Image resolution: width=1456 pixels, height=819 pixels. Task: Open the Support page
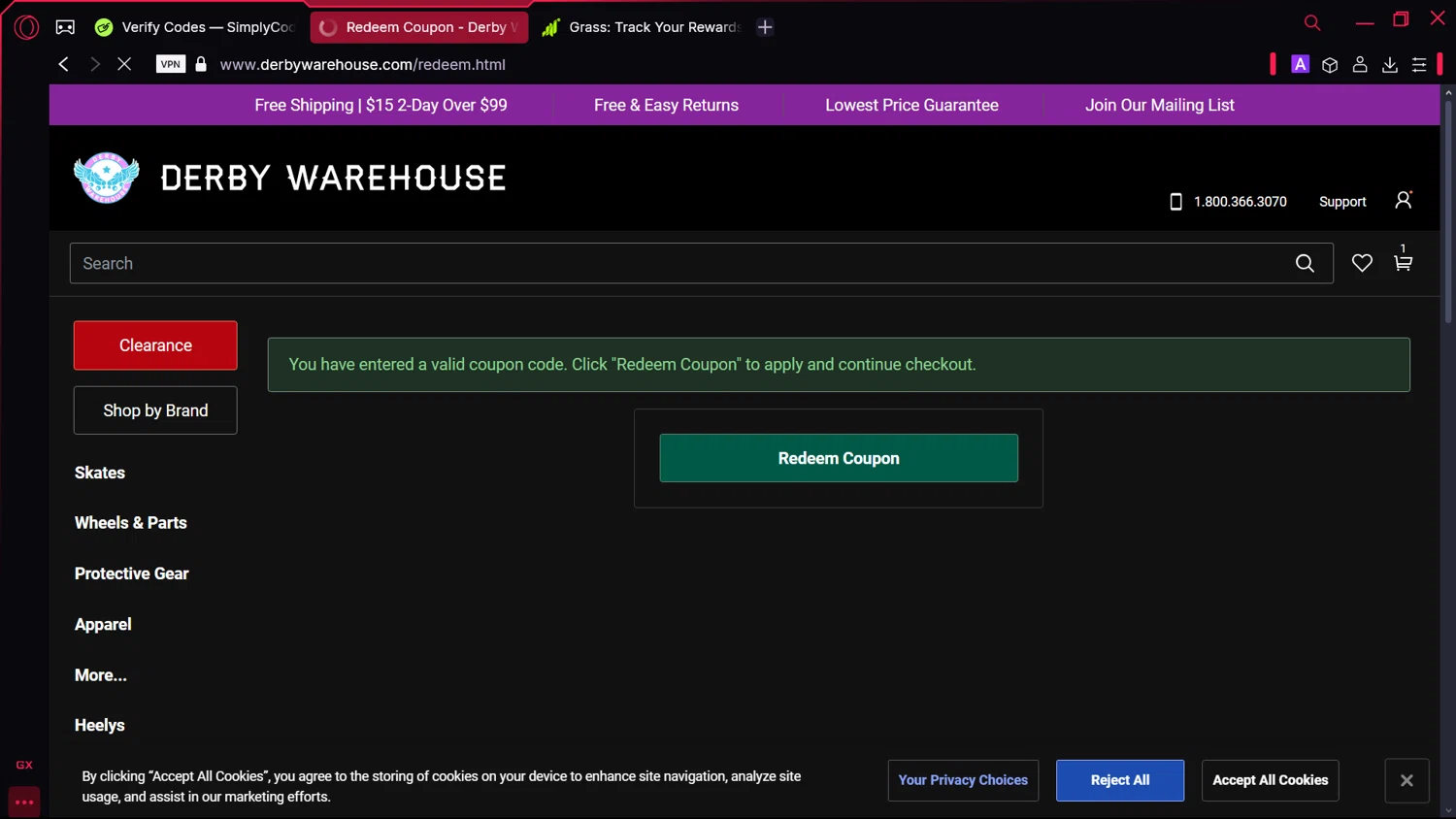1342,202
